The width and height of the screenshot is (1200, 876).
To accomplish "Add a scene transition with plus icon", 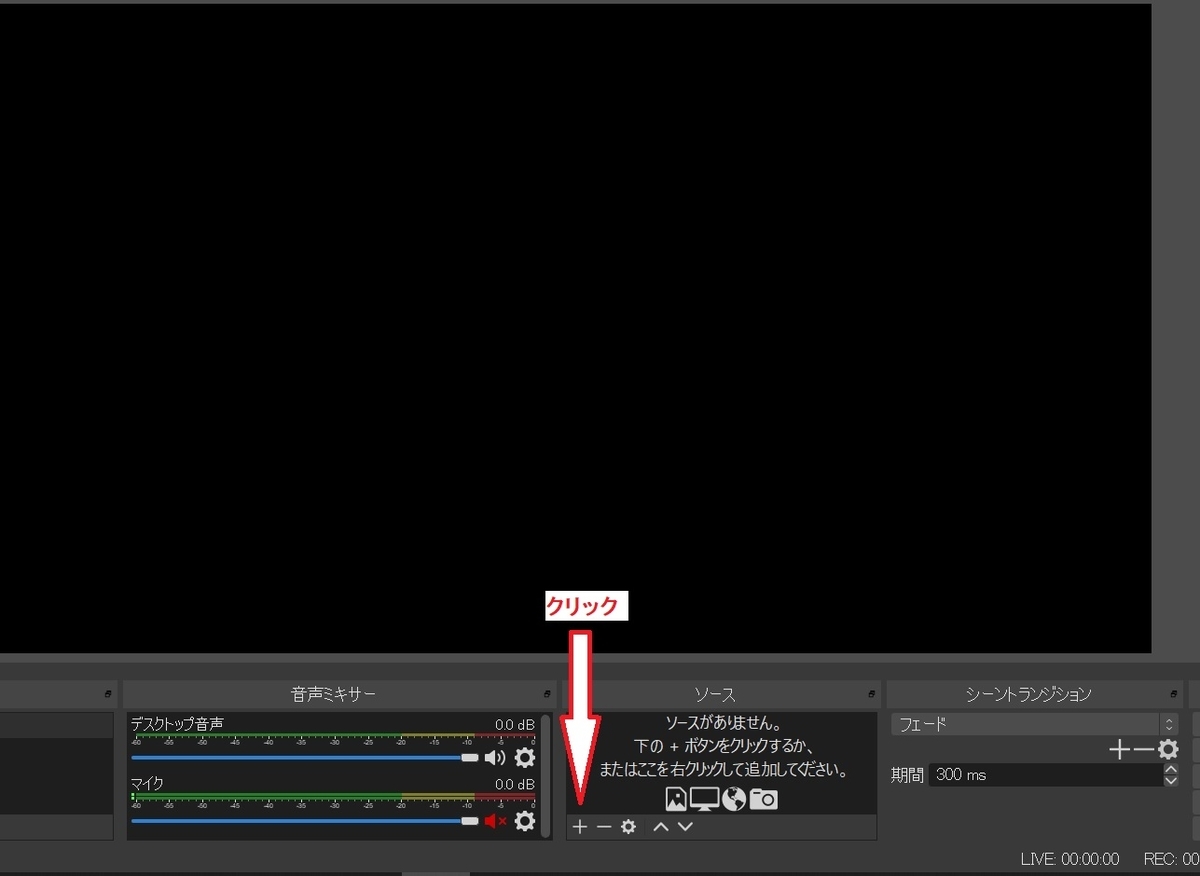I will click(x=1120, y=750).
